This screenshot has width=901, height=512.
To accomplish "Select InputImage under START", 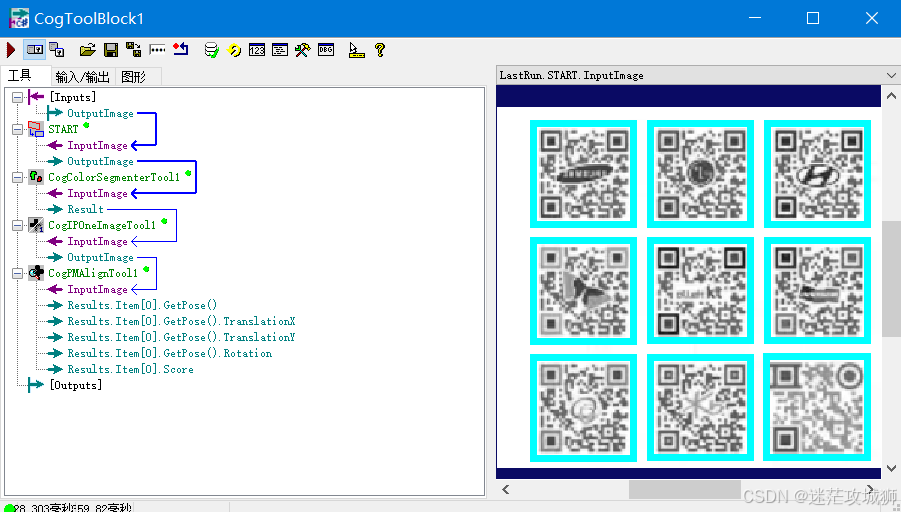I will [97, 145].
